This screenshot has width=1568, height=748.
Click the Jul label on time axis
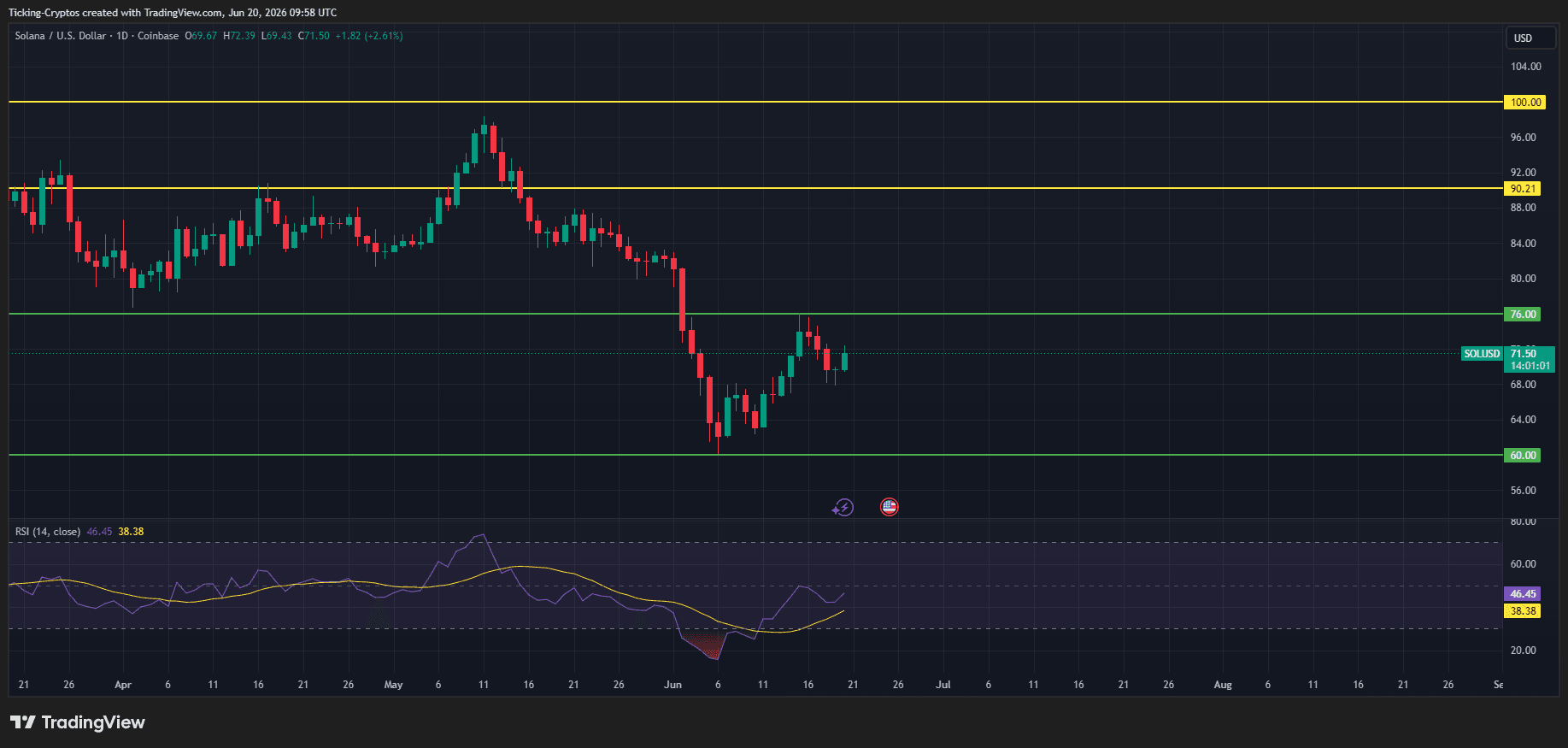pos(943,685)
